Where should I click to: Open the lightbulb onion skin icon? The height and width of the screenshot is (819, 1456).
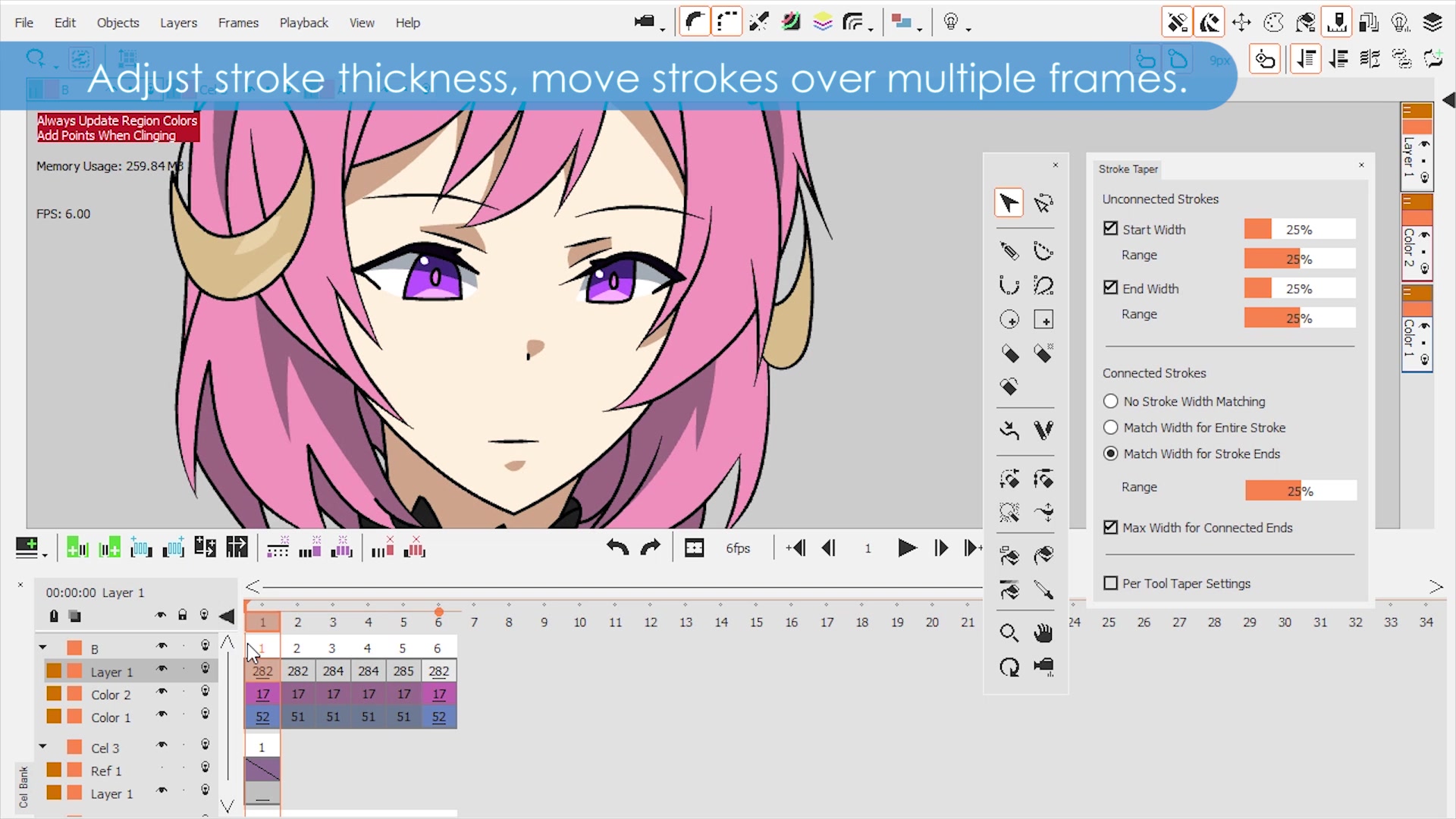point(951,22)
